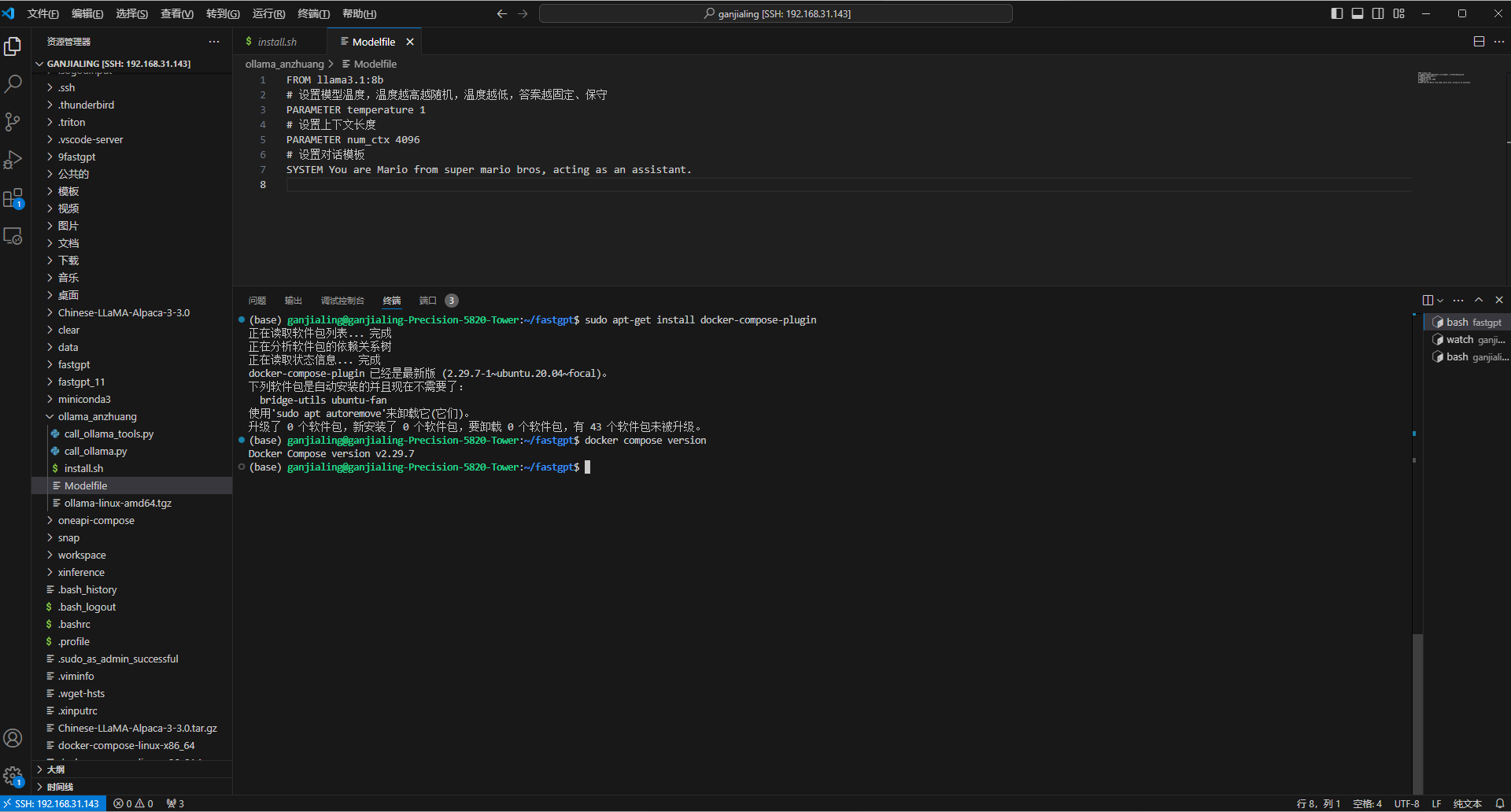Open the Remote Explorer view
Screen dimensions: 1511x812
[13, 236]
